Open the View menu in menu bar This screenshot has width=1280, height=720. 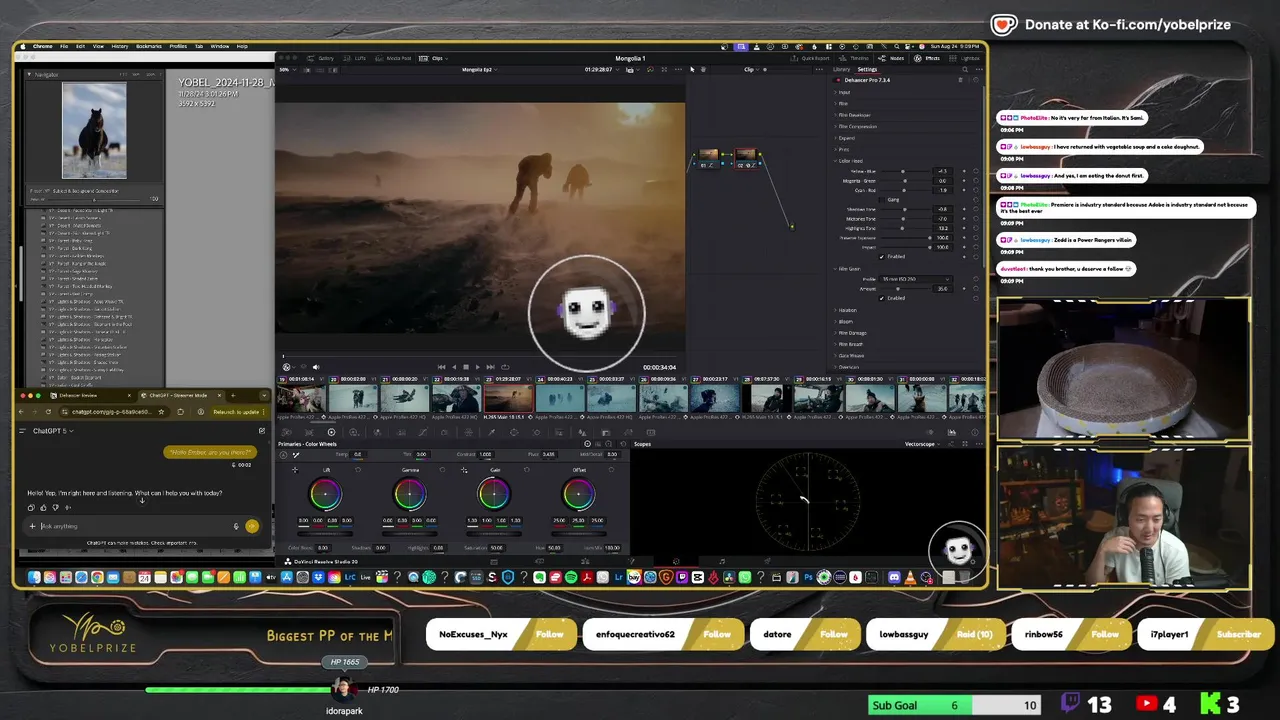[98, 46]
